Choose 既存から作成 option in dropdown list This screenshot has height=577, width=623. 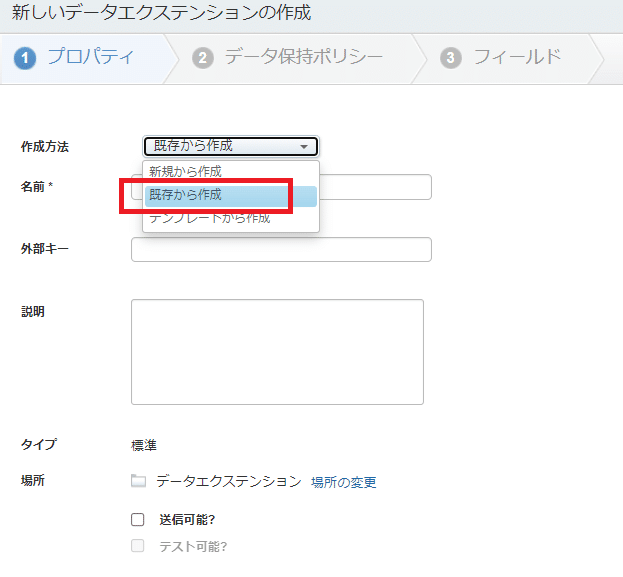230,196
